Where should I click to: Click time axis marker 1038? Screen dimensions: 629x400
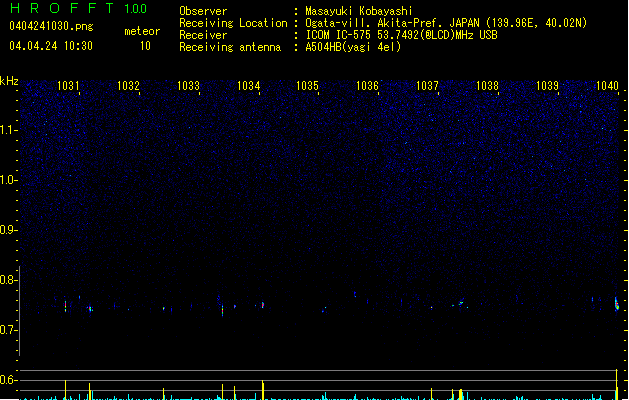coord(487,86)
